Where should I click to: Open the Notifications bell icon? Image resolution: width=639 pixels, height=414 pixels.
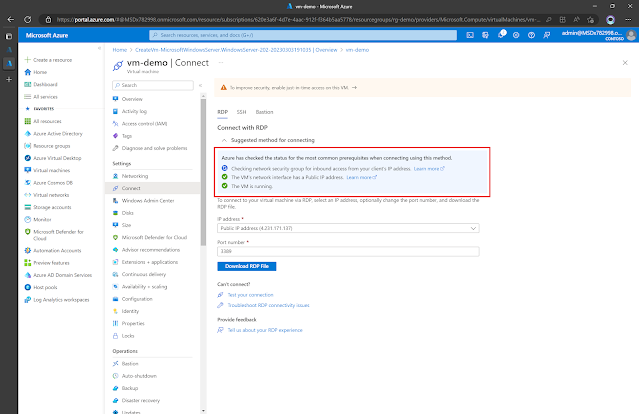(x=501, y=35)
